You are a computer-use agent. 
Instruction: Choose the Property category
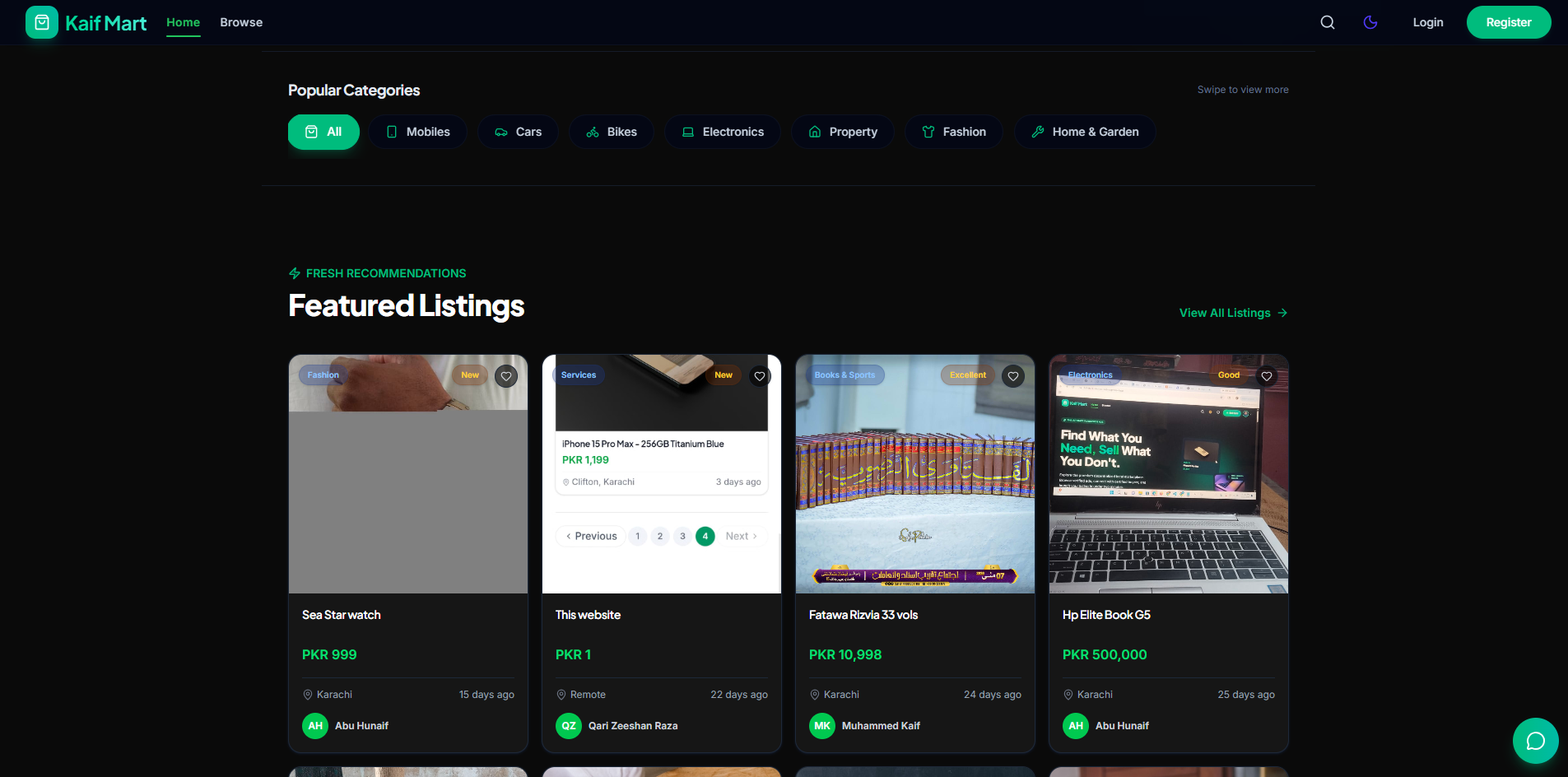pos(843,132)
